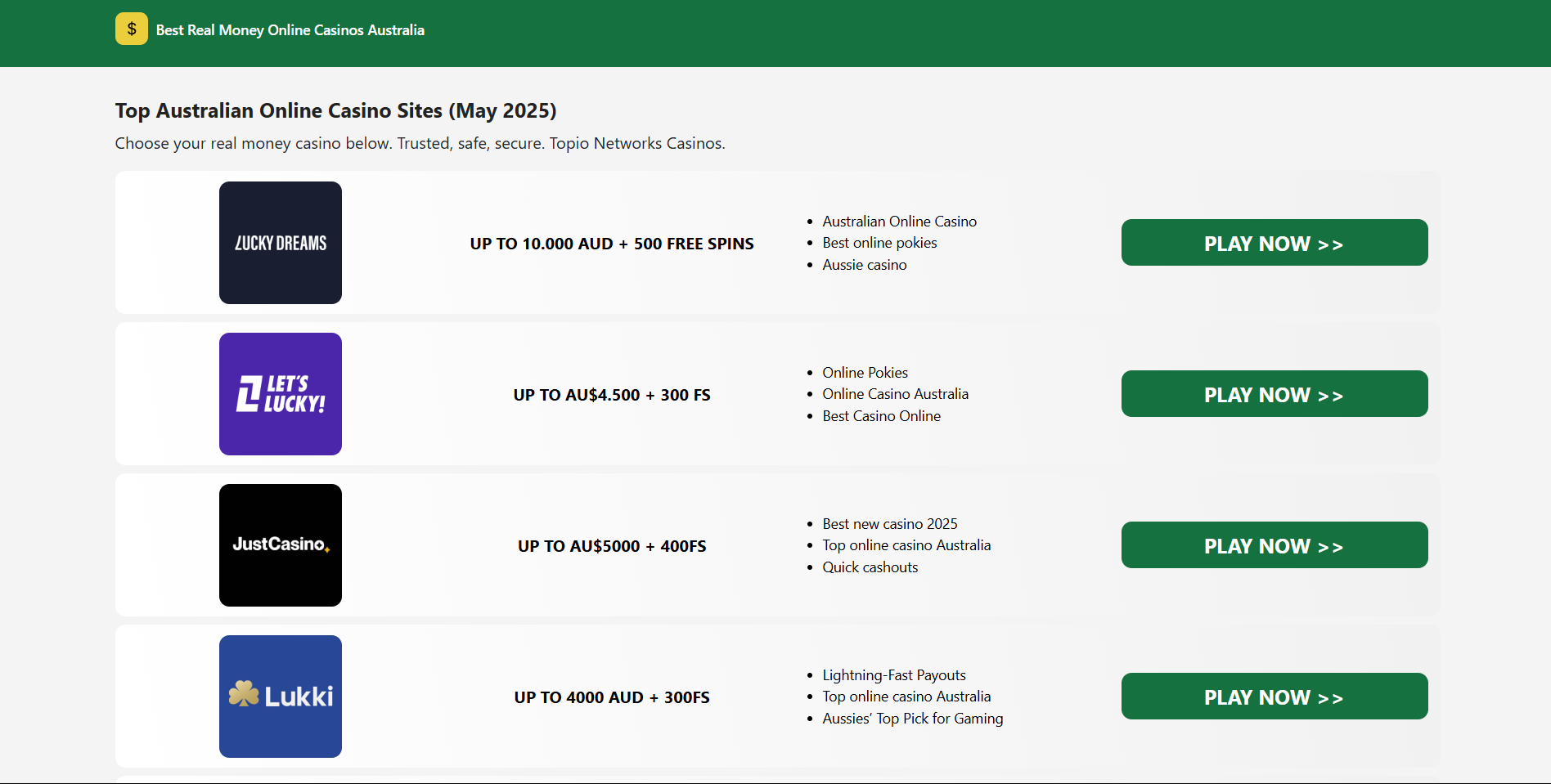Click the Quick cashouts bullet text
Screen dimensions: 1551x784
click(870, 567)
